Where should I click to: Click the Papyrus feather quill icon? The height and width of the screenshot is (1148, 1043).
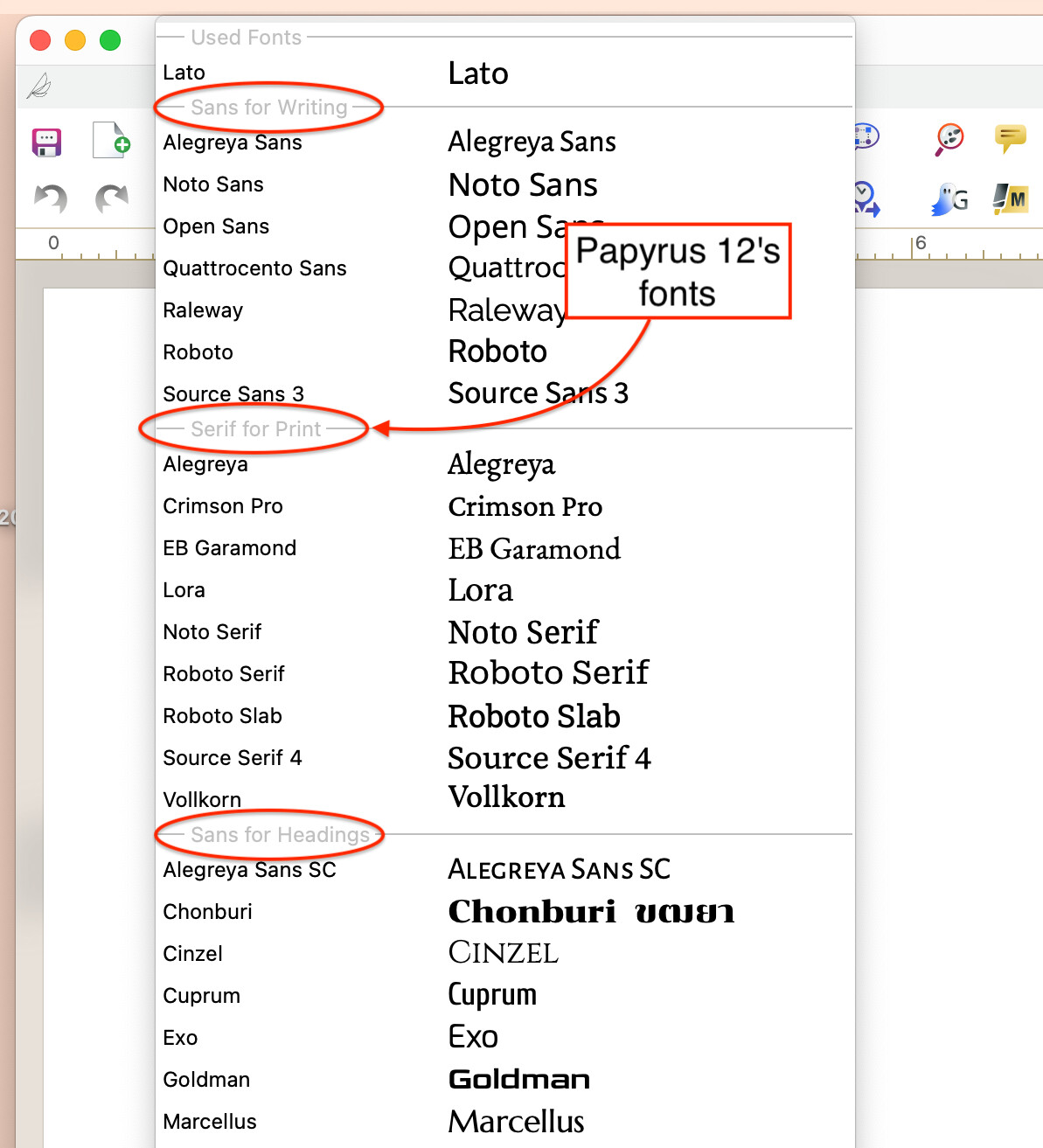(x=39, y=87)
